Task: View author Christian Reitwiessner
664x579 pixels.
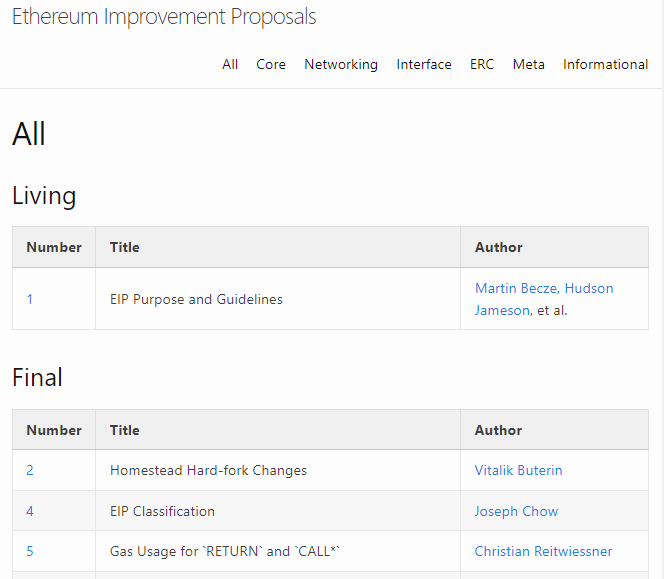Action: click(x=543, y=551)
